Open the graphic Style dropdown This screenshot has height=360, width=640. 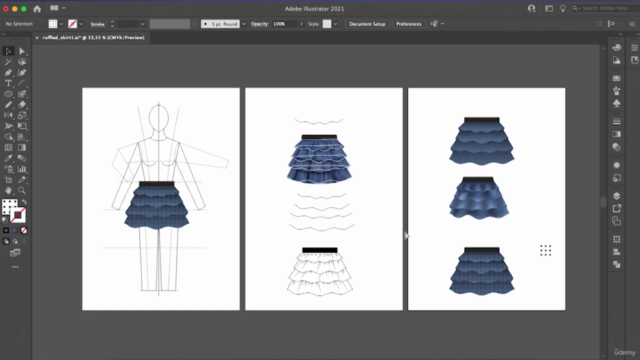click(336, 24)
